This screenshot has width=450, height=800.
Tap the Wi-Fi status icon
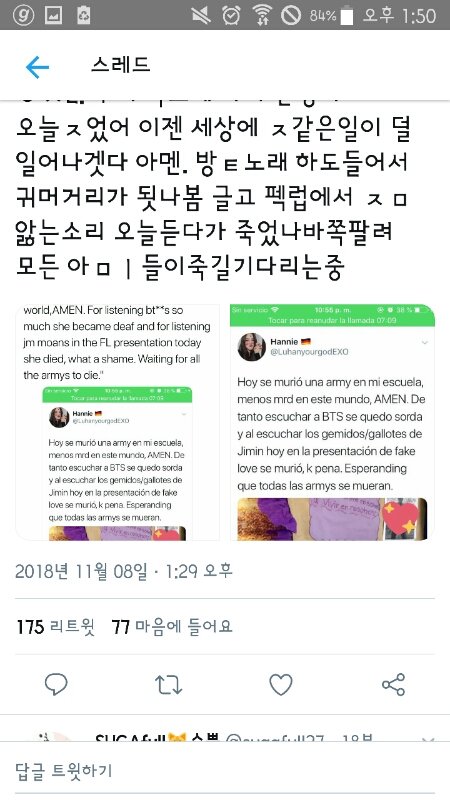pos(262,15)
